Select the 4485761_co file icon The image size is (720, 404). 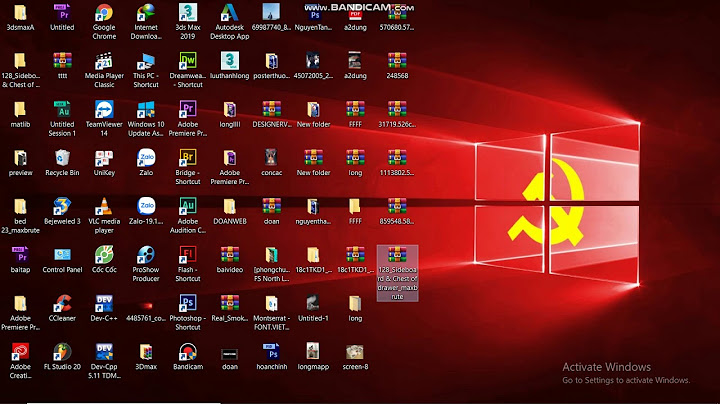(x=146, y=305)
